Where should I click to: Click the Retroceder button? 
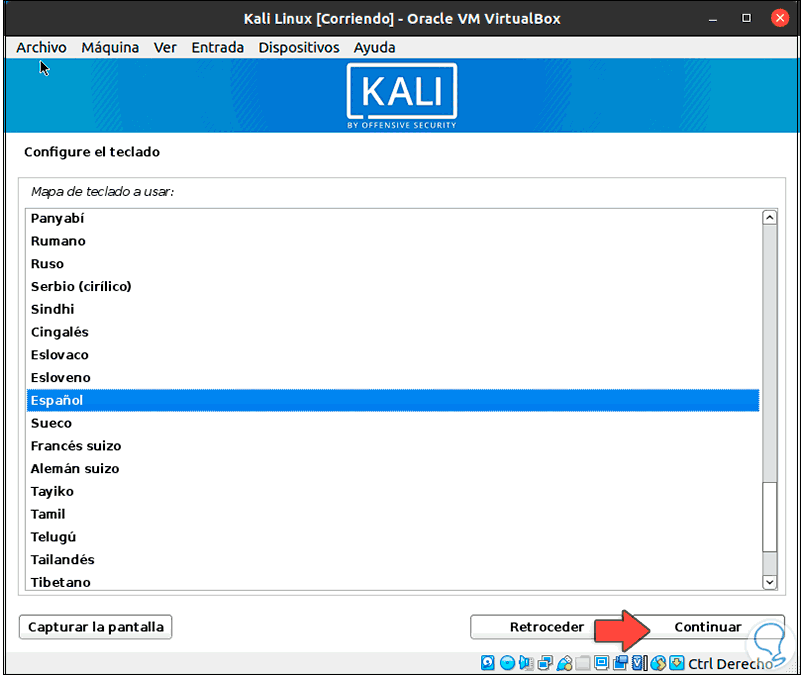point(547,627)
